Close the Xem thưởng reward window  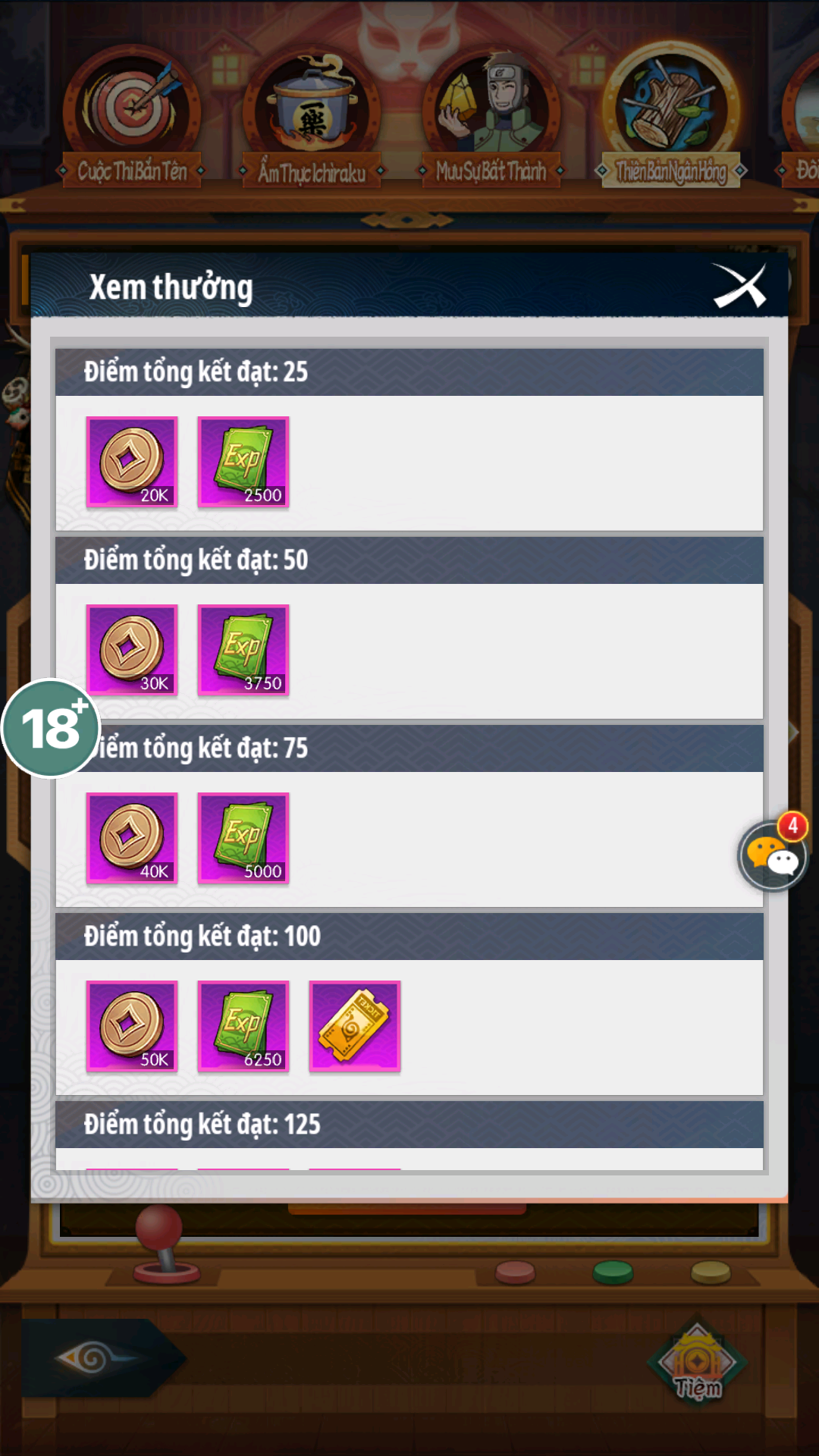click(x=740, y=287)
